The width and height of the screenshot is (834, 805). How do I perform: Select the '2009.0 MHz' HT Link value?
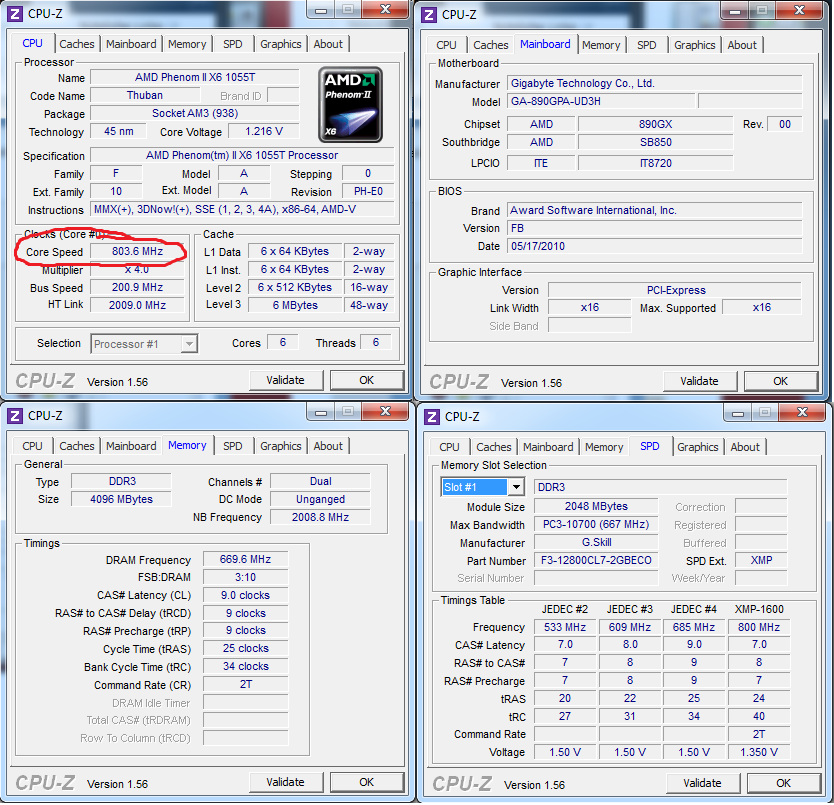click(137, 305)
